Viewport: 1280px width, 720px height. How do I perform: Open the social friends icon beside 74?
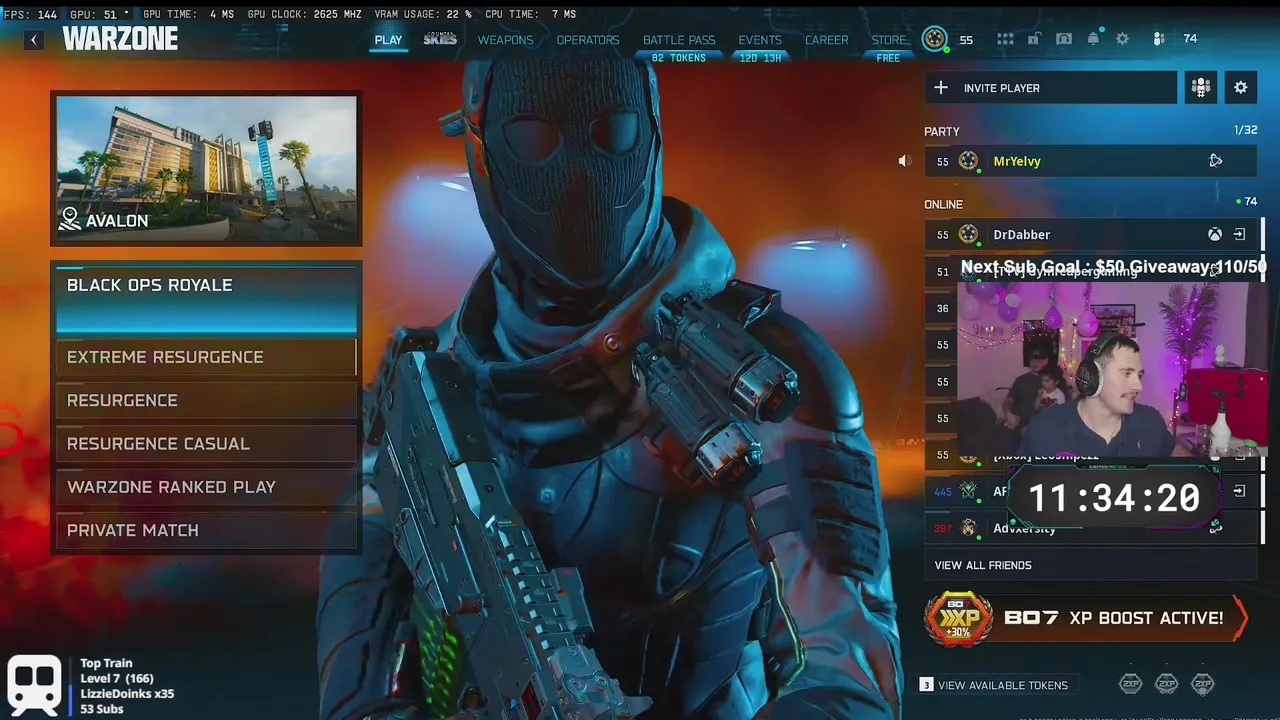coord(1158,39)
